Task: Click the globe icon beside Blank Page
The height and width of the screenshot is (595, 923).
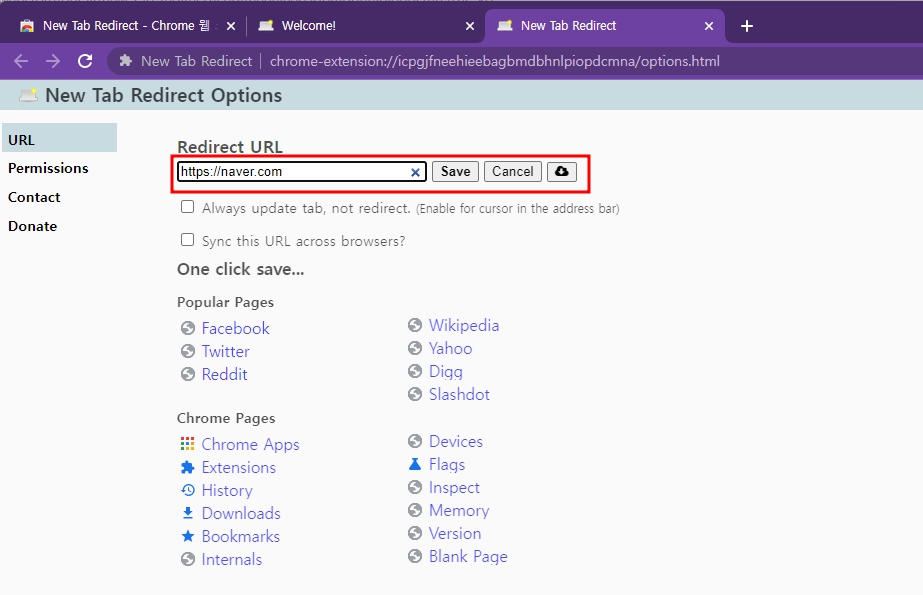Action: tap(415, 556)
